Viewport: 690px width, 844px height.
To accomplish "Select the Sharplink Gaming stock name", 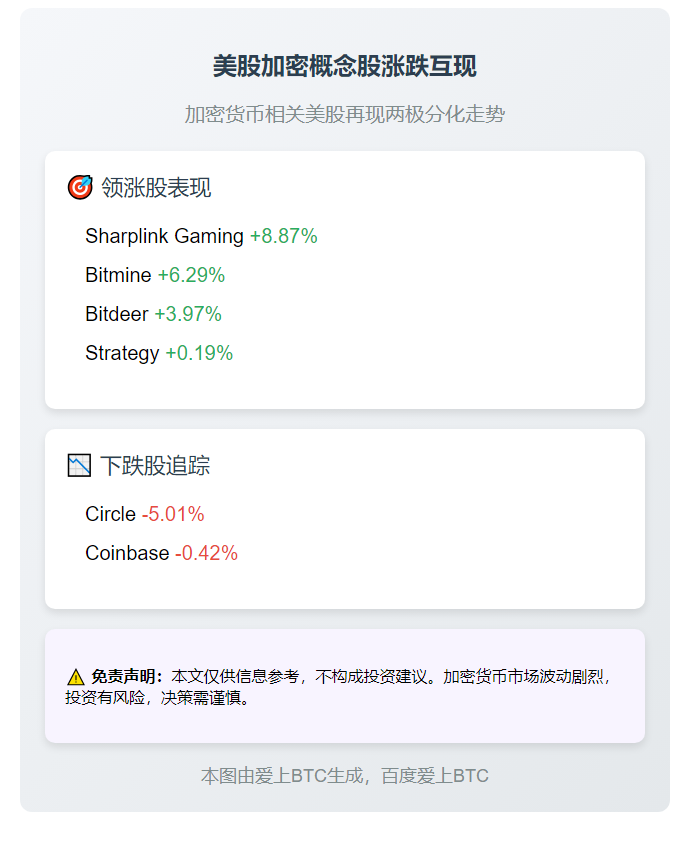I will (164, 236).
